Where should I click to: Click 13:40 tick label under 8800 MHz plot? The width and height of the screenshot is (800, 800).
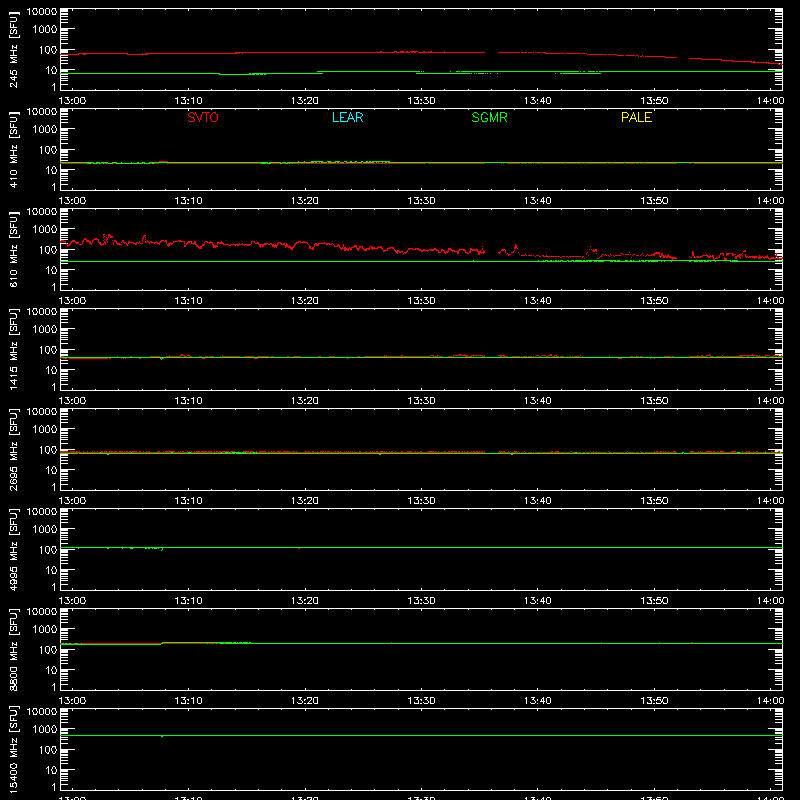[538, 701]
